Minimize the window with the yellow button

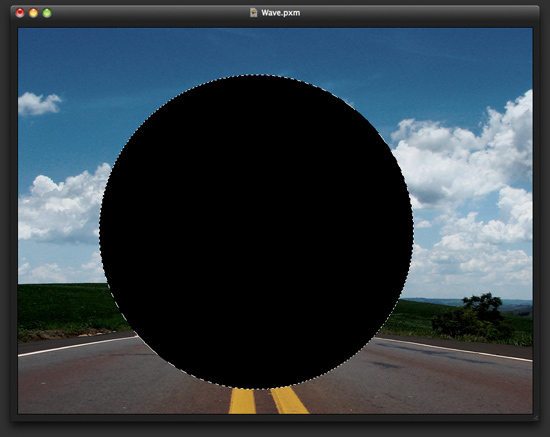click(33, 13)
